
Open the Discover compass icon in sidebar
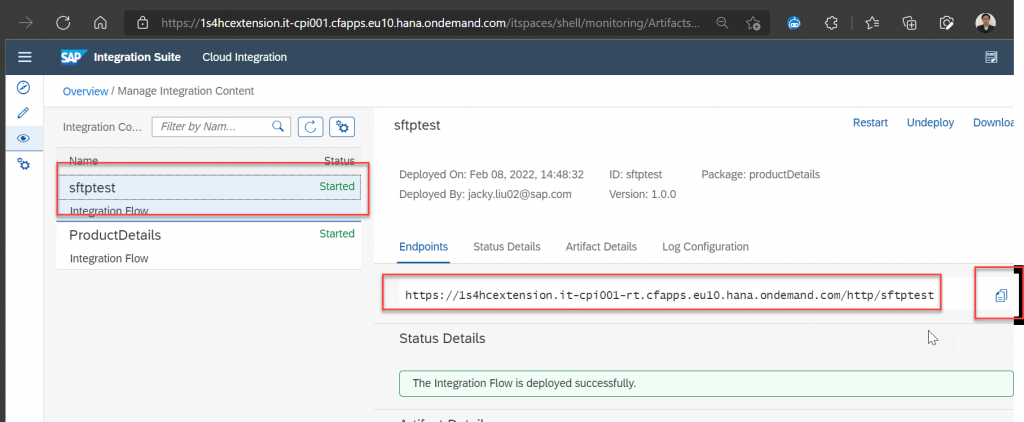24,87
